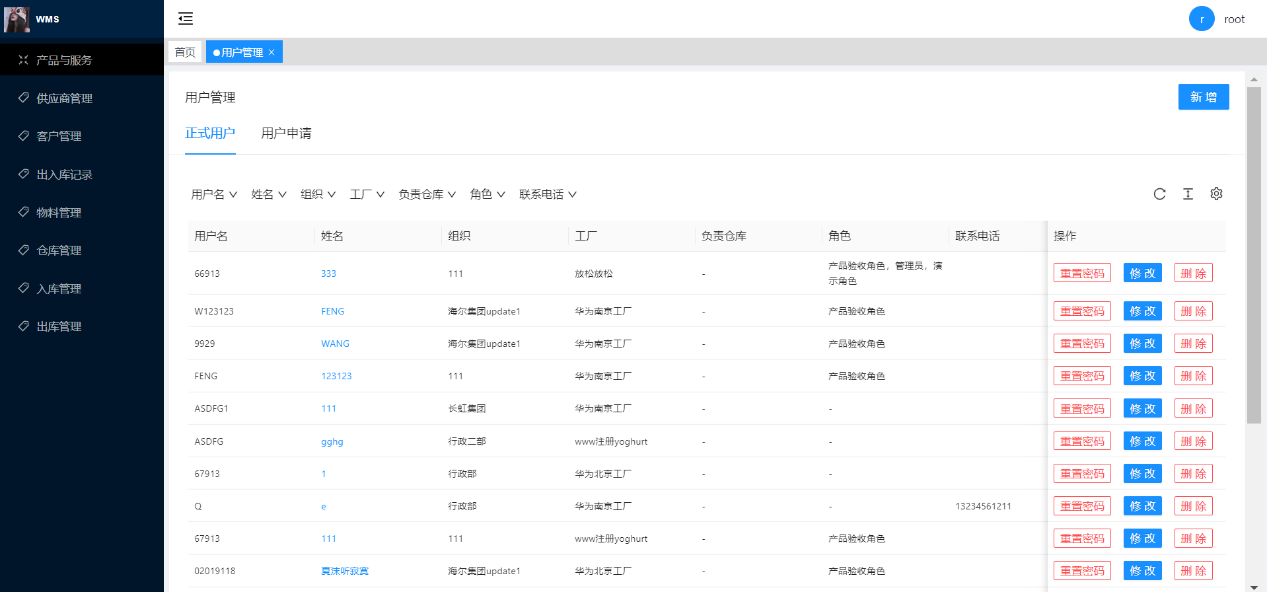Click the root user avatar

click(1201, 19)
